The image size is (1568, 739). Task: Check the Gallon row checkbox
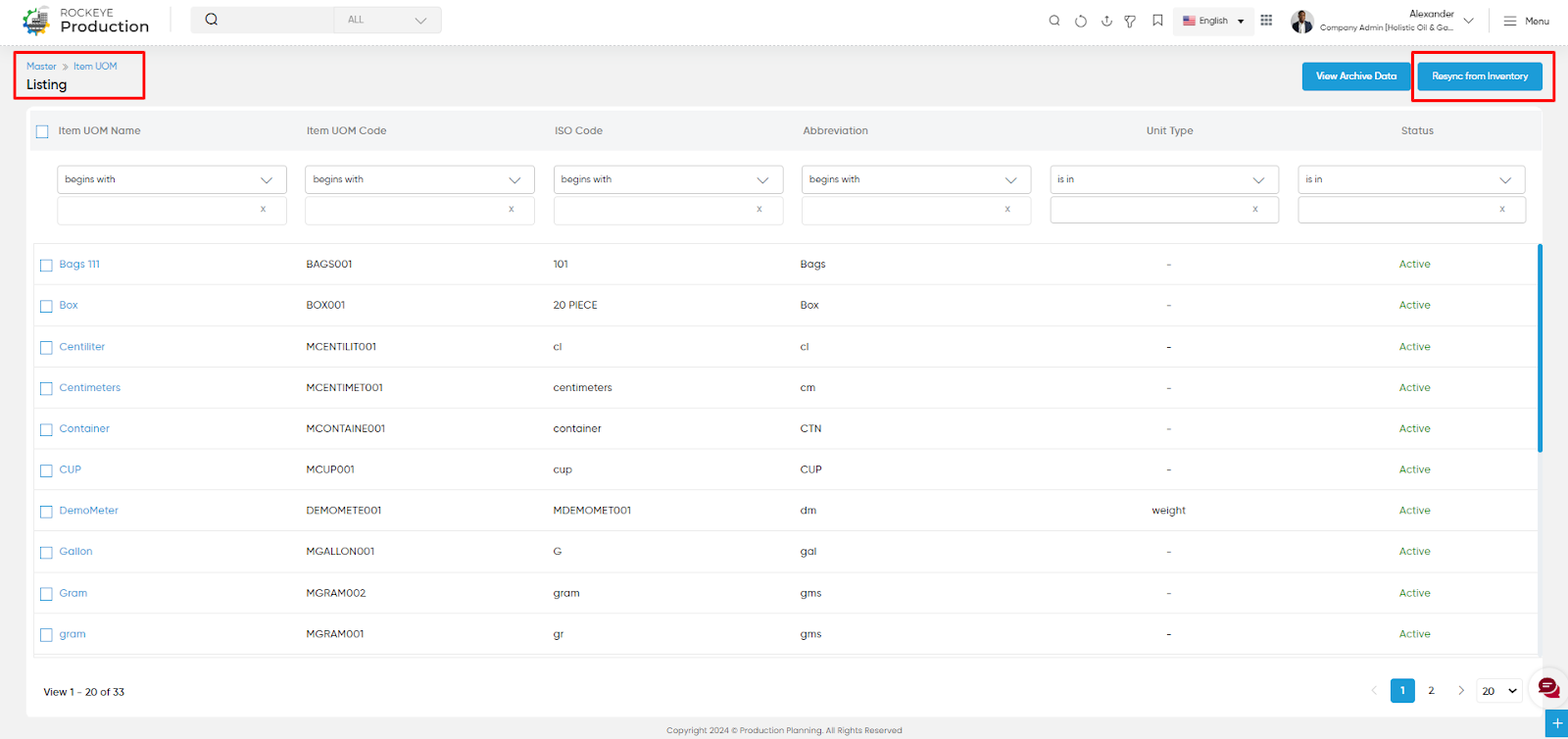pos(46,553)
